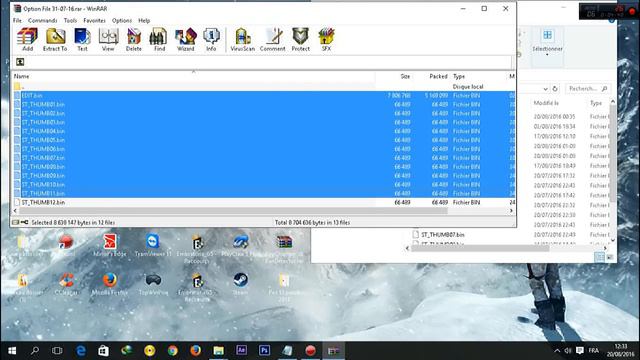Open the Windows Start menu

coord(12,351)
